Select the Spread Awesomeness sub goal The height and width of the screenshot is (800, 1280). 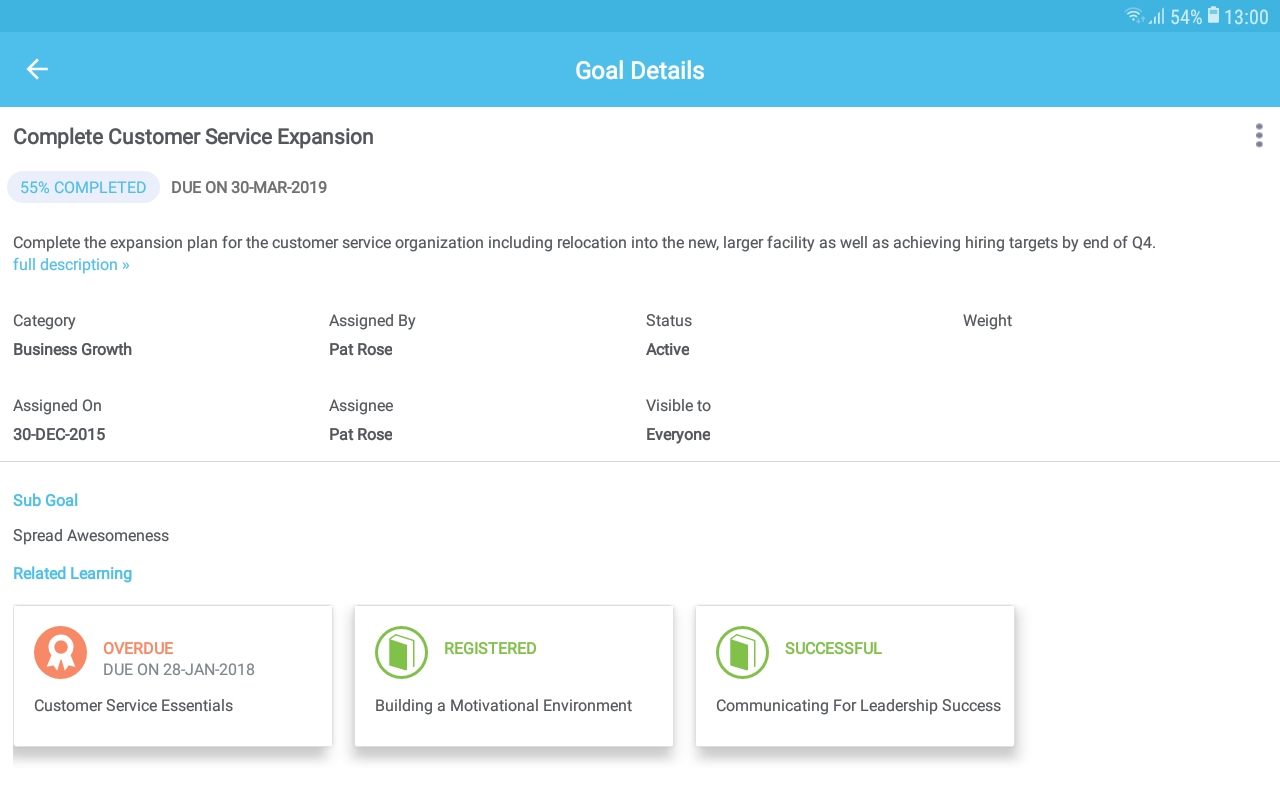click(91, 535)
